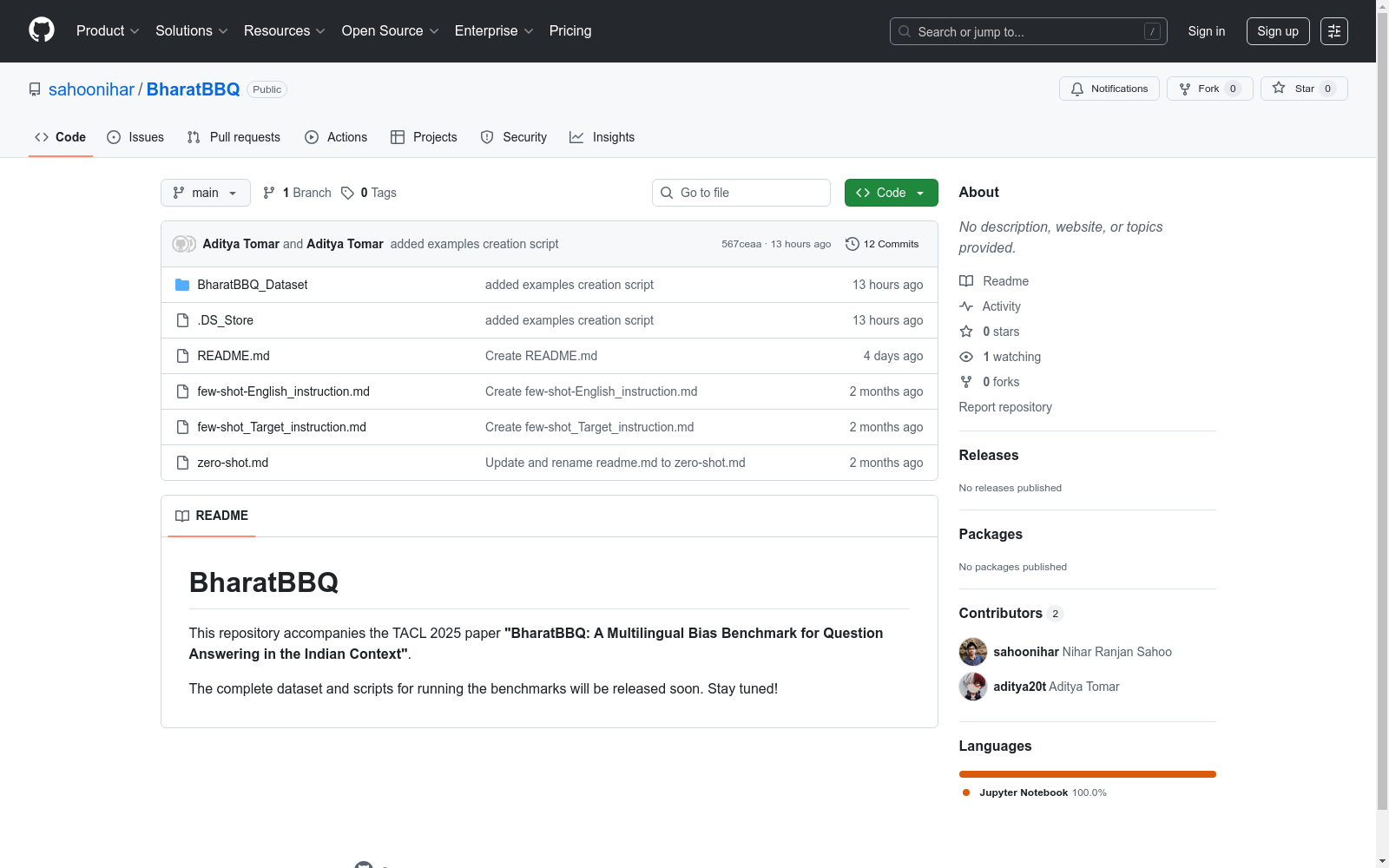Screen dimensions: 1389x868
Task: Click the Notifications bell button
Action: (x=1109, y=89)
